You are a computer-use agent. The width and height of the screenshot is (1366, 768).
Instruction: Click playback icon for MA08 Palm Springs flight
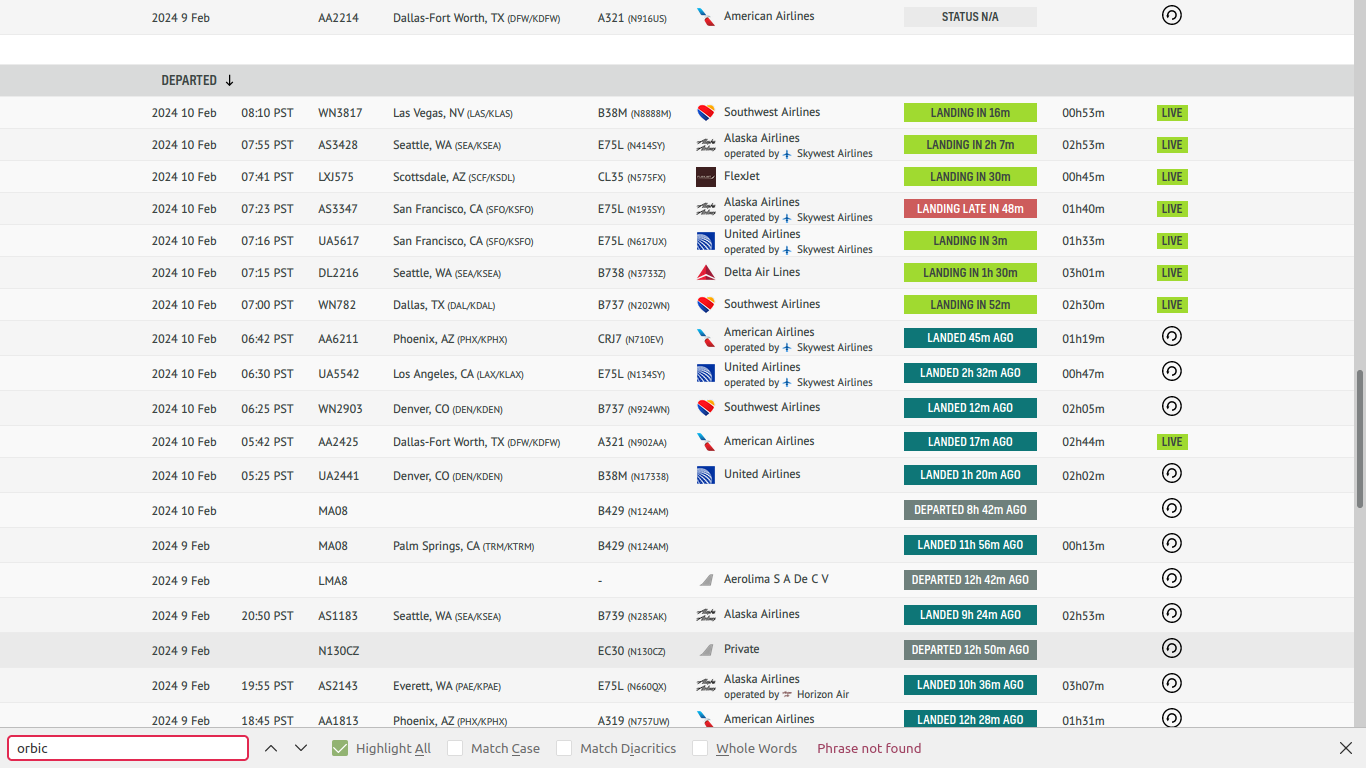(x=1172, y=543)
